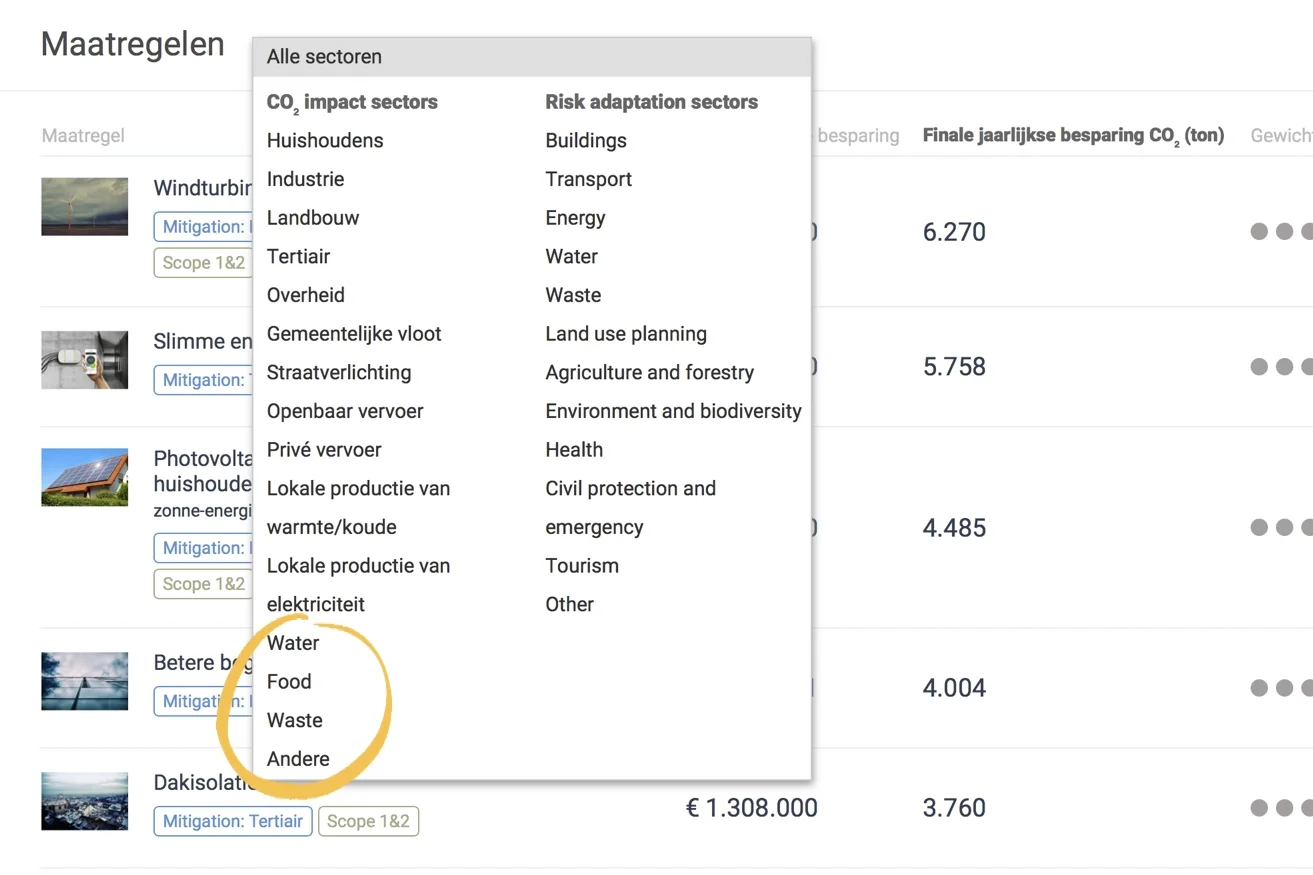Select Straatverlichting option
The image size is (1313, 875).
[339, 373]
